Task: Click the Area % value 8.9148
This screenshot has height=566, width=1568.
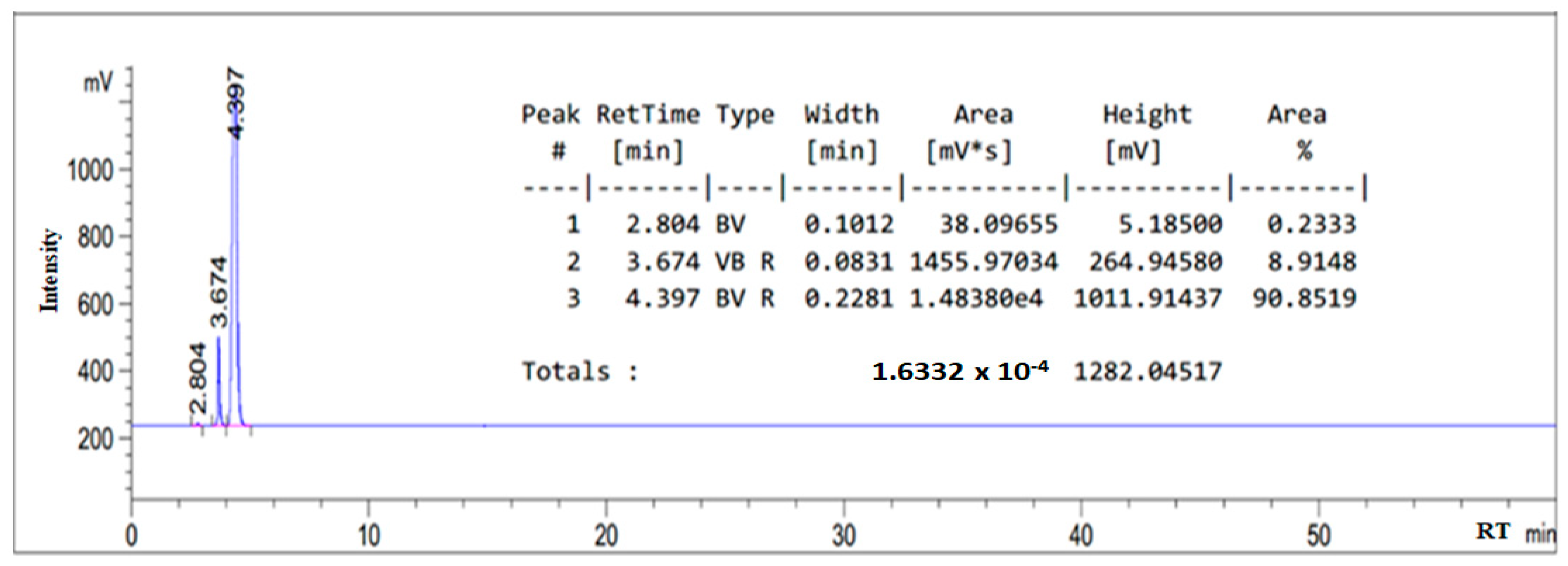Action: click(1312, 262)
